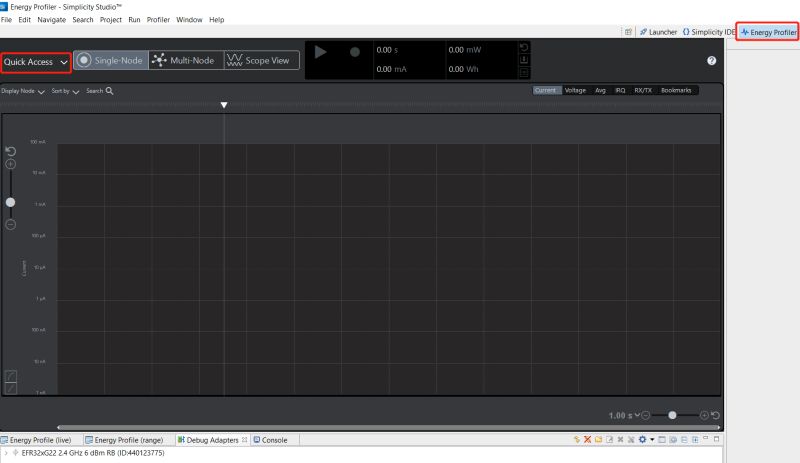Click the time zoom slider handle
The image size is (800, 463).
[672, 416]
